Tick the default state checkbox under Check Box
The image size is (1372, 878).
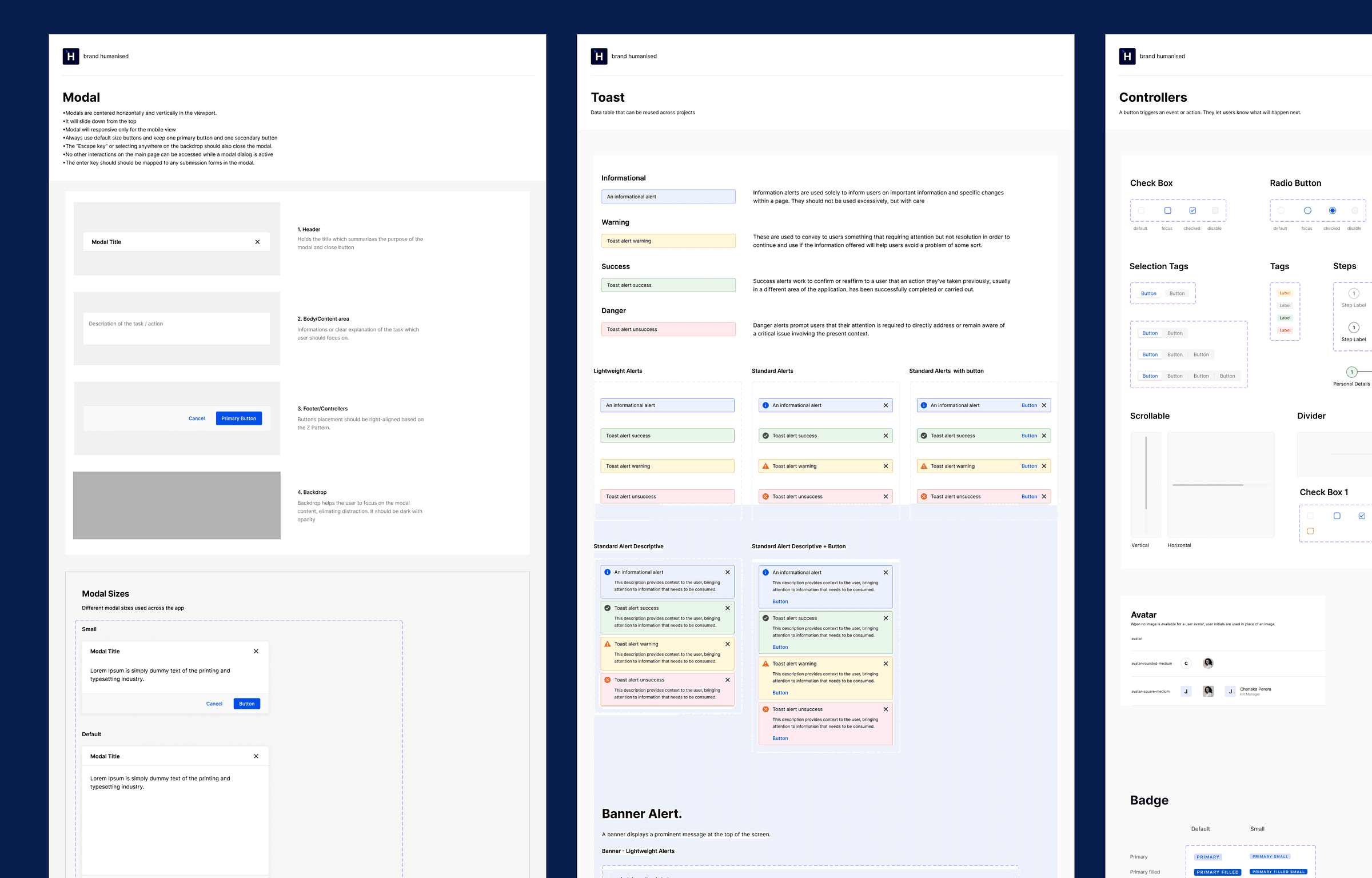coord(1141,210)
